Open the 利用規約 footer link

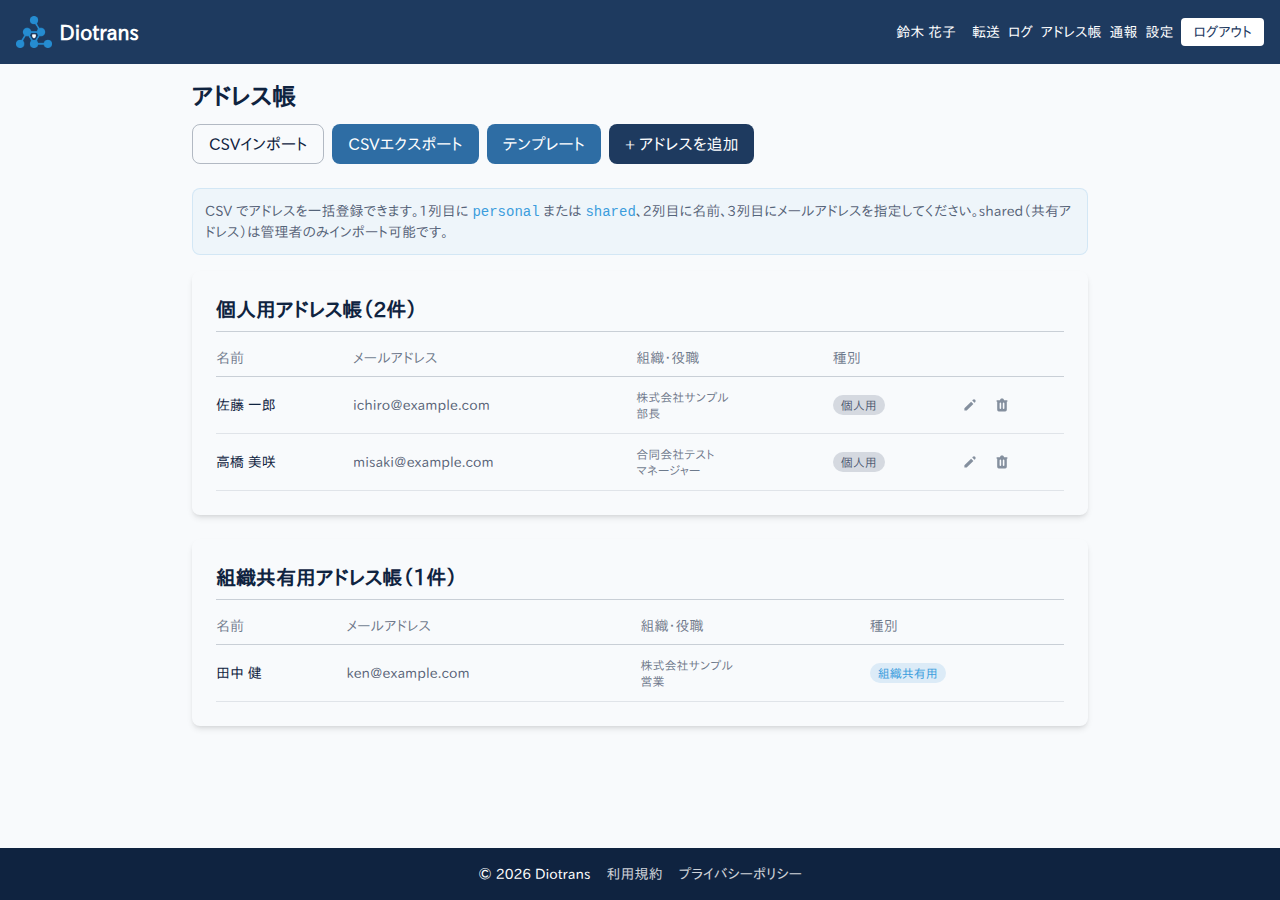click(x=634, y=874)
